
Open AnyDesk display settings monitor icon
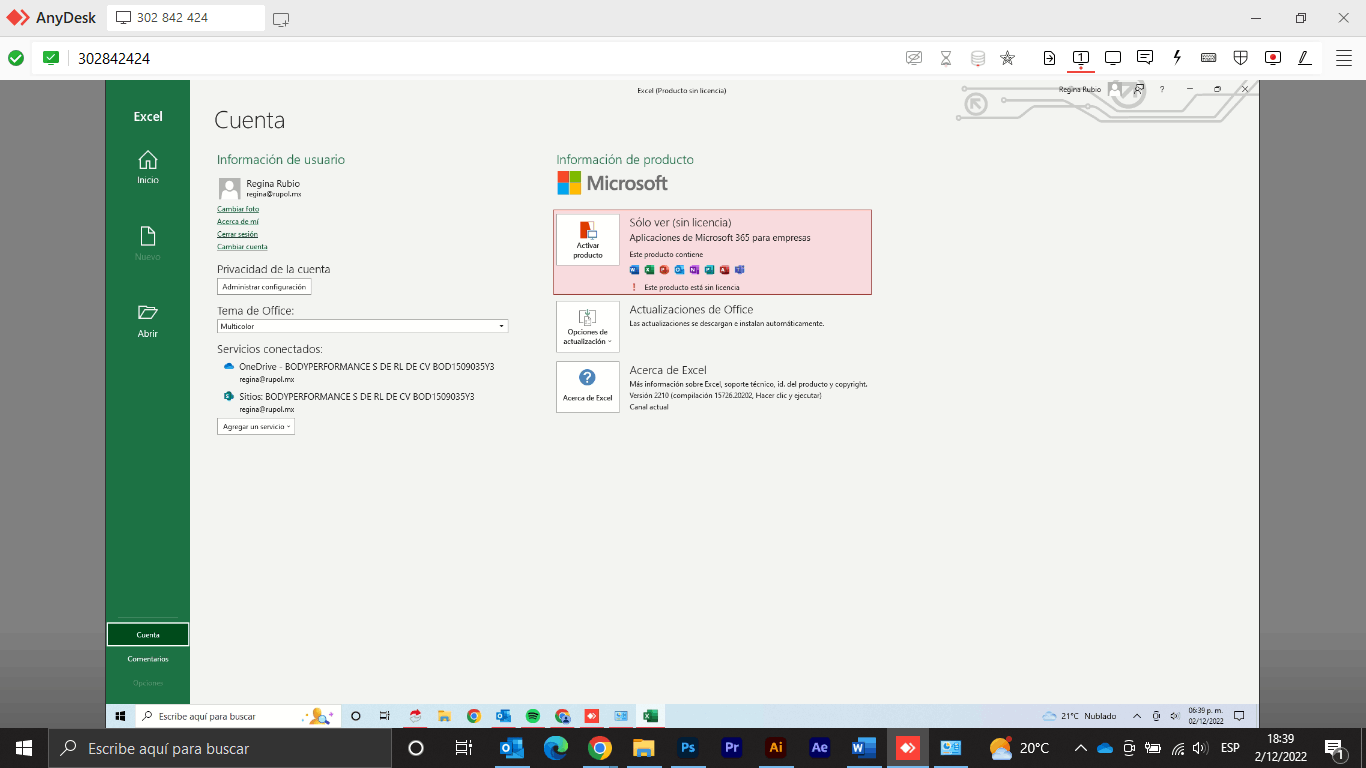tap(1113, 58)
